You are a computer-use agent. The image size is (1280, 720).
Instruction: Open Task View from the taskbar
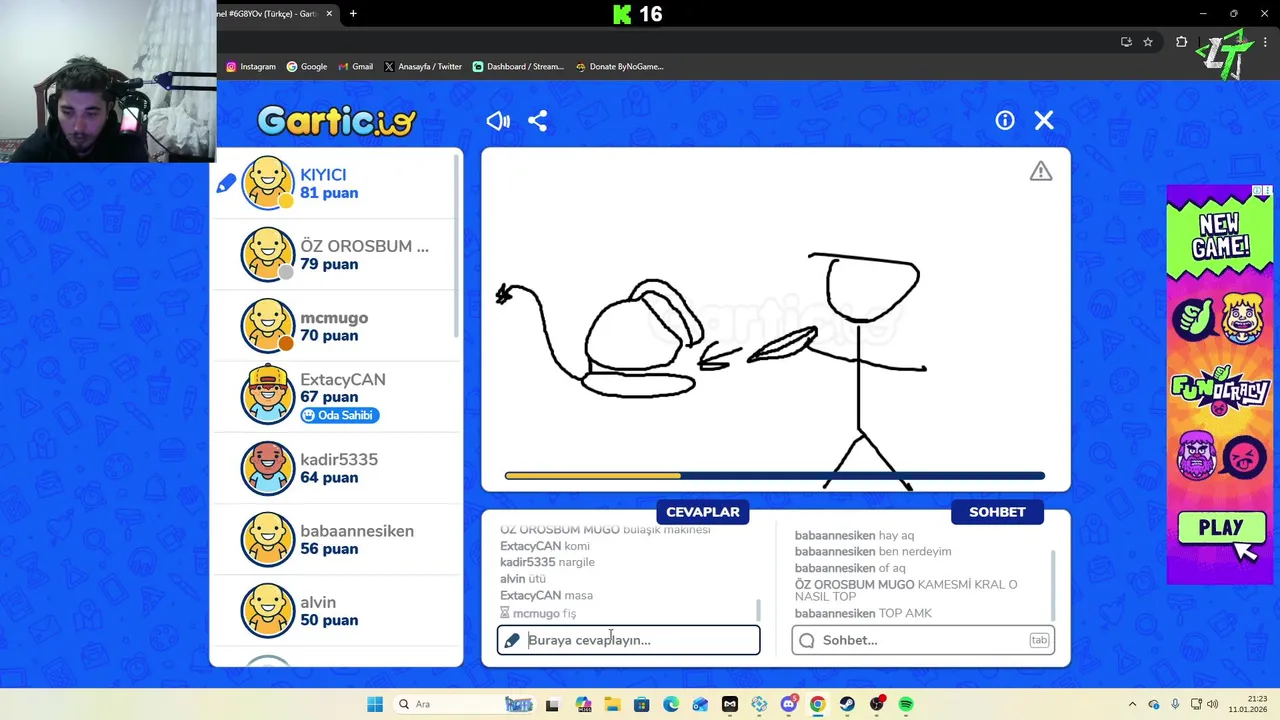coord(552,704)
